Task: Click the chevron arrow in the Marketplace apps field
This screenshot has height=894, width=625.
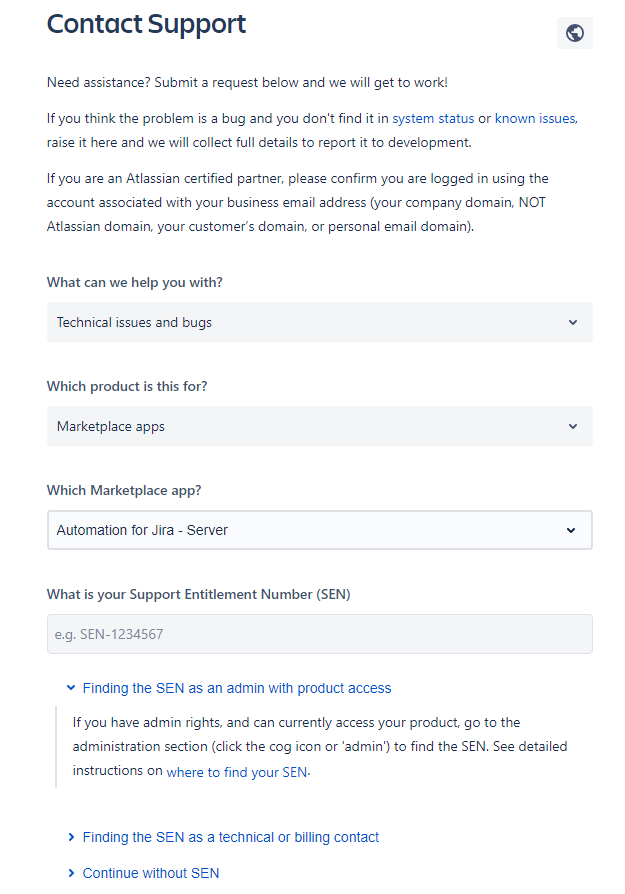Action: pyautogui.click(x=573, y=426)
